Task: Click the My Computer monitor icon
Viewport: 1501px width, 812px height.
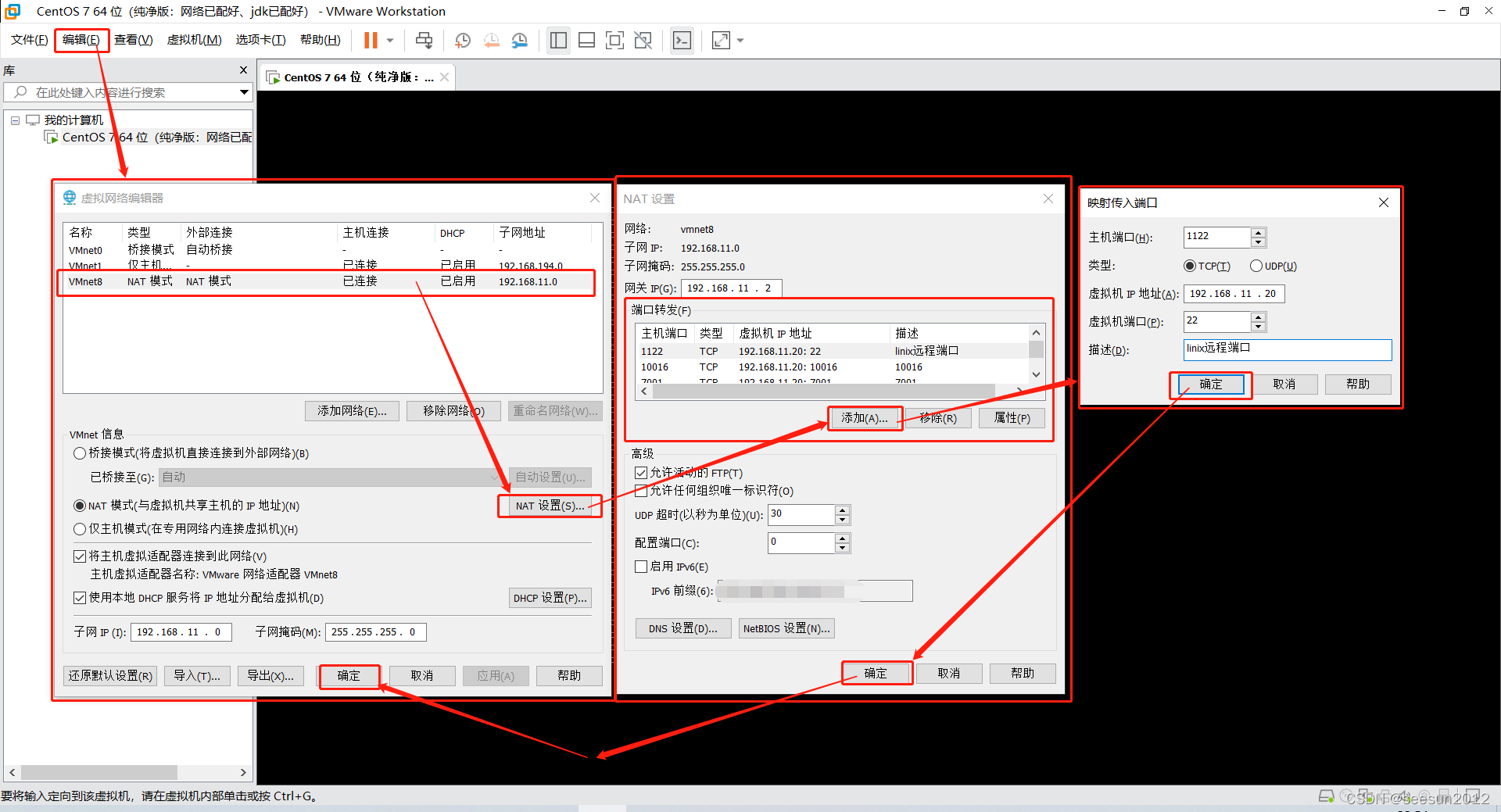Action: [x=33, y=120]
